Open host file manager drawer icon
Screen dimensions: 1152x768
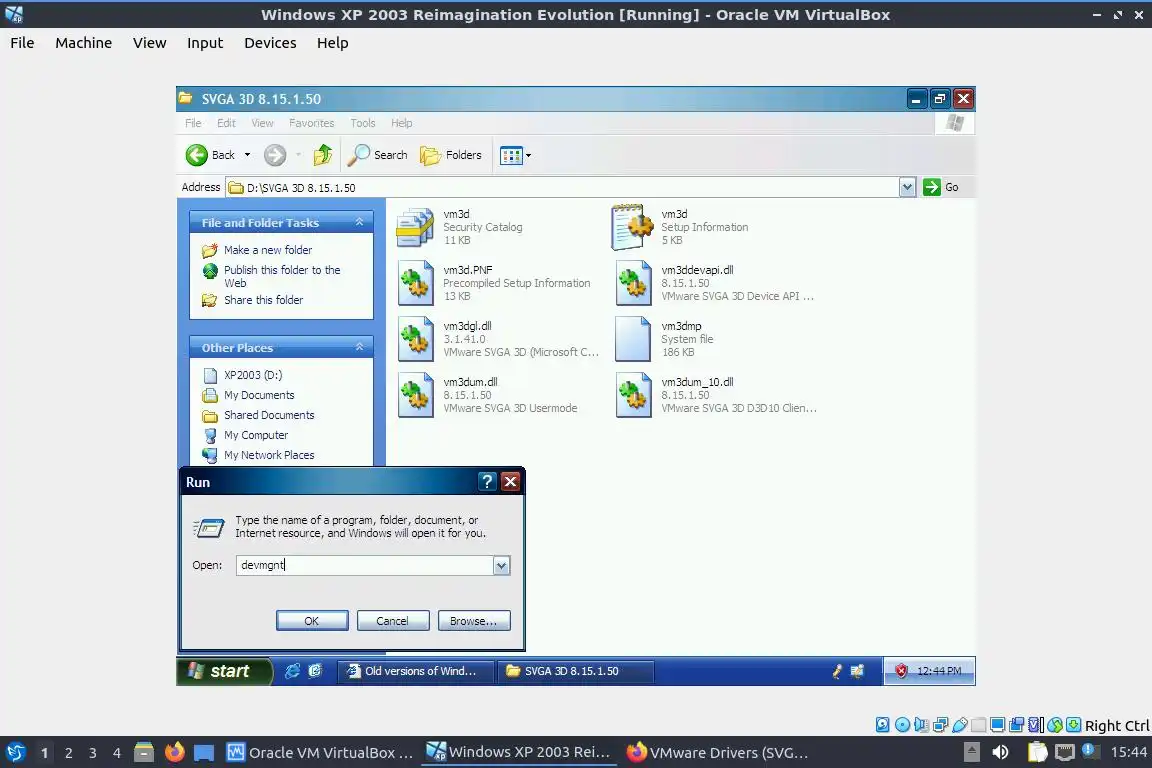point(144,752)
